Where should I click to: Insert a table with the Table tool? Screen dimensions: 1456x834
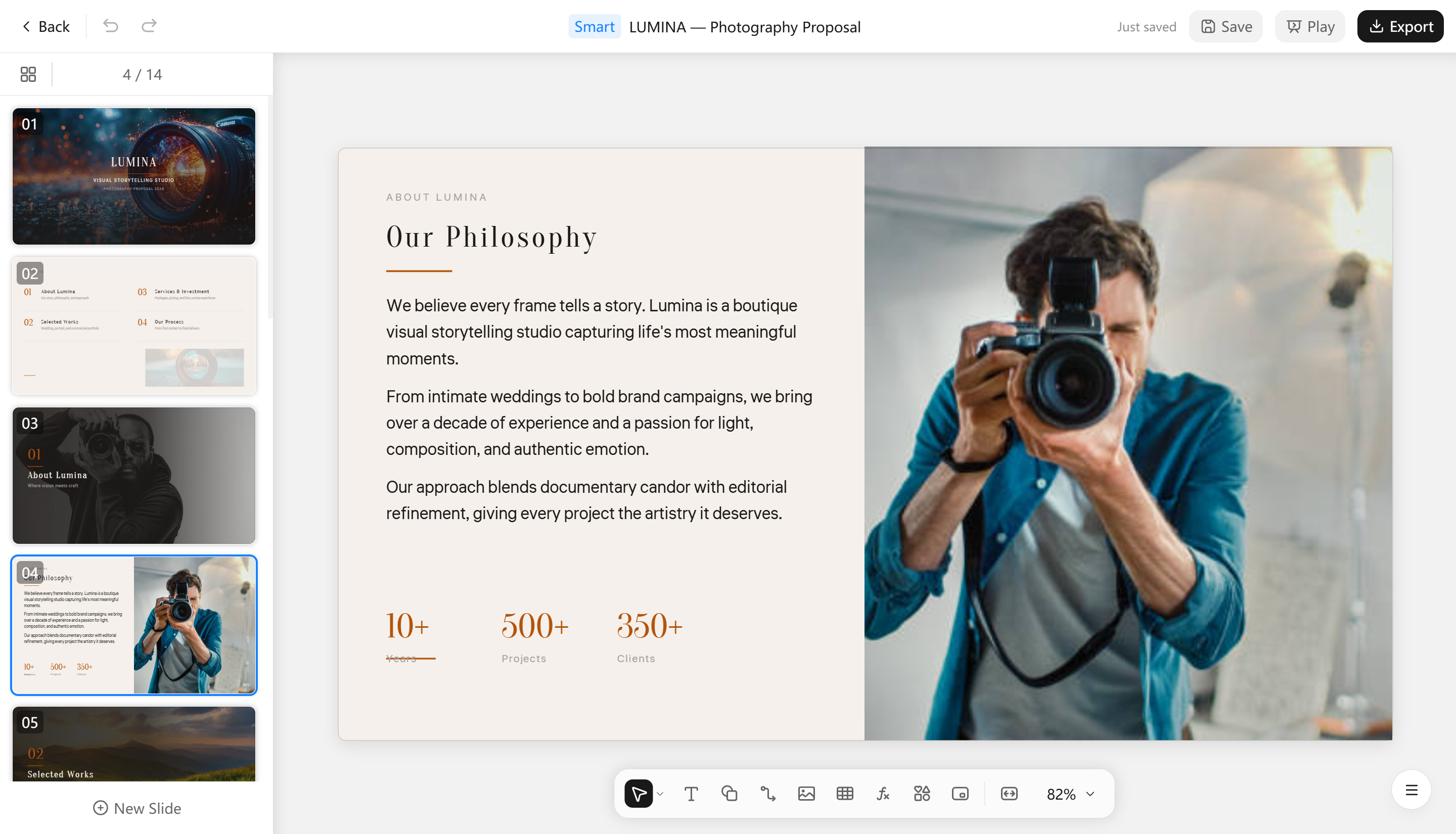(844, 794)
